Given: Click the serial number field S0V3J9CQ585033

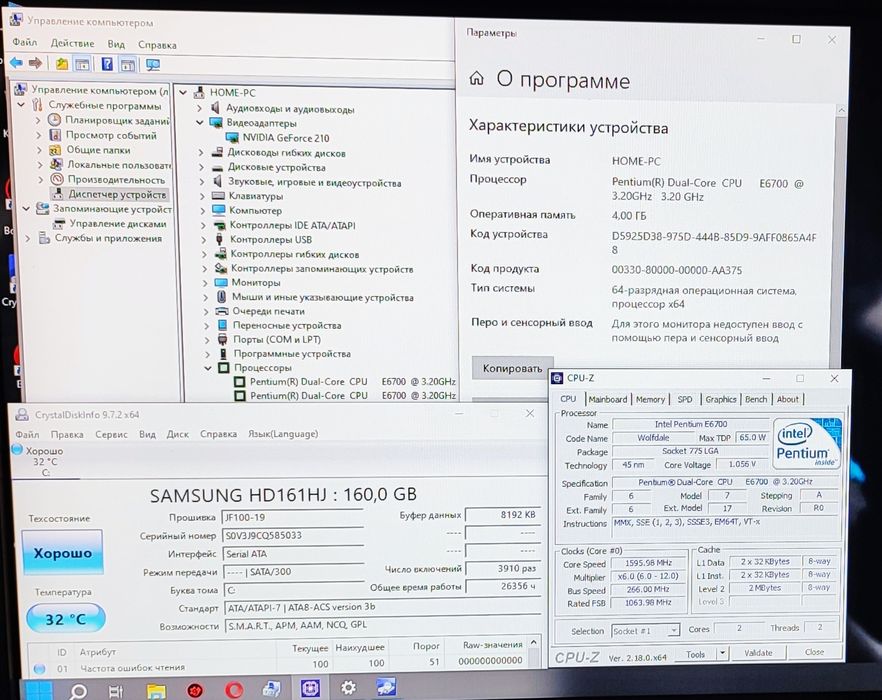Looking at the screenshot, I should pos(292,535).
